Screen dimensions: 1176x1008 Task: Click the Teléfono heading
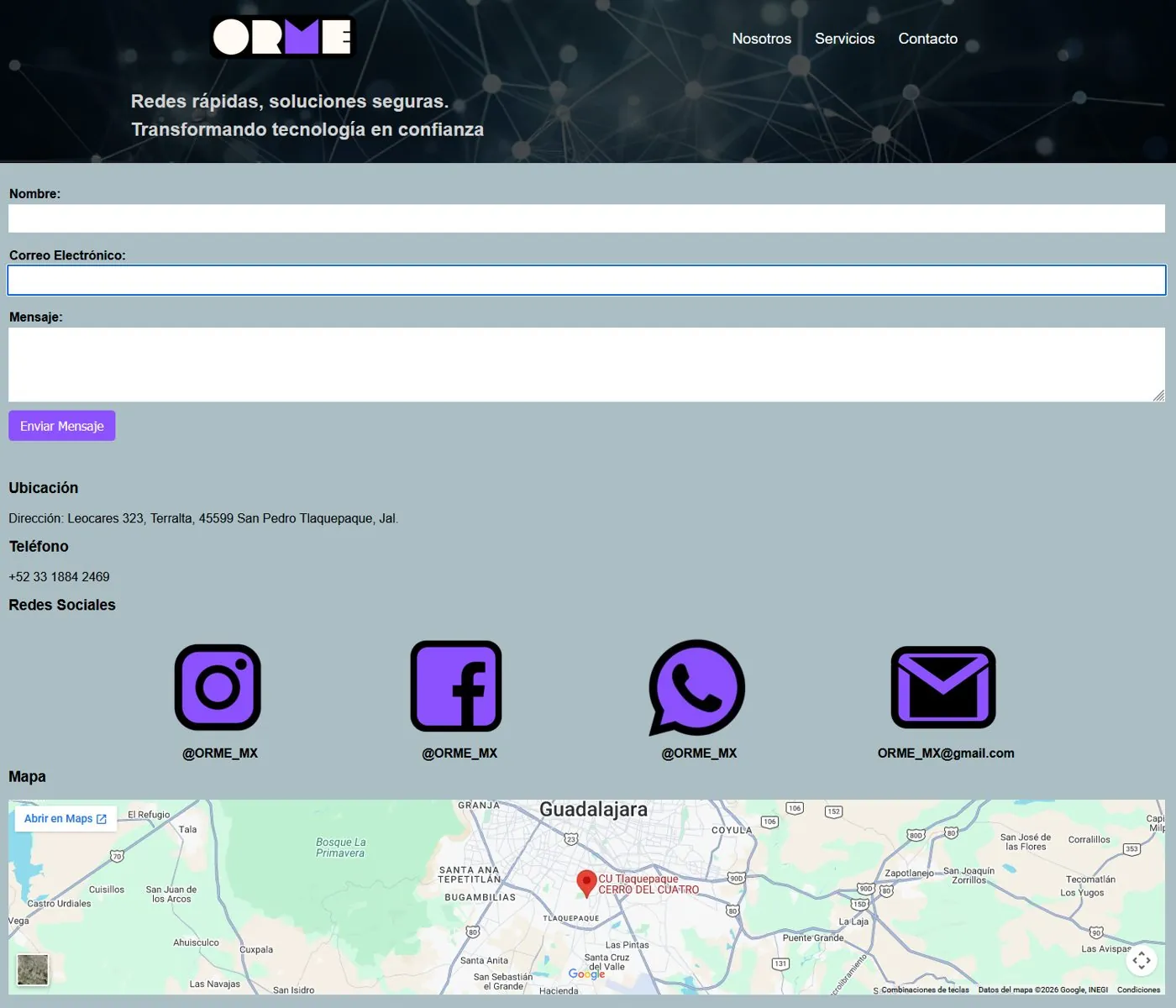click(x=39, y=547)
